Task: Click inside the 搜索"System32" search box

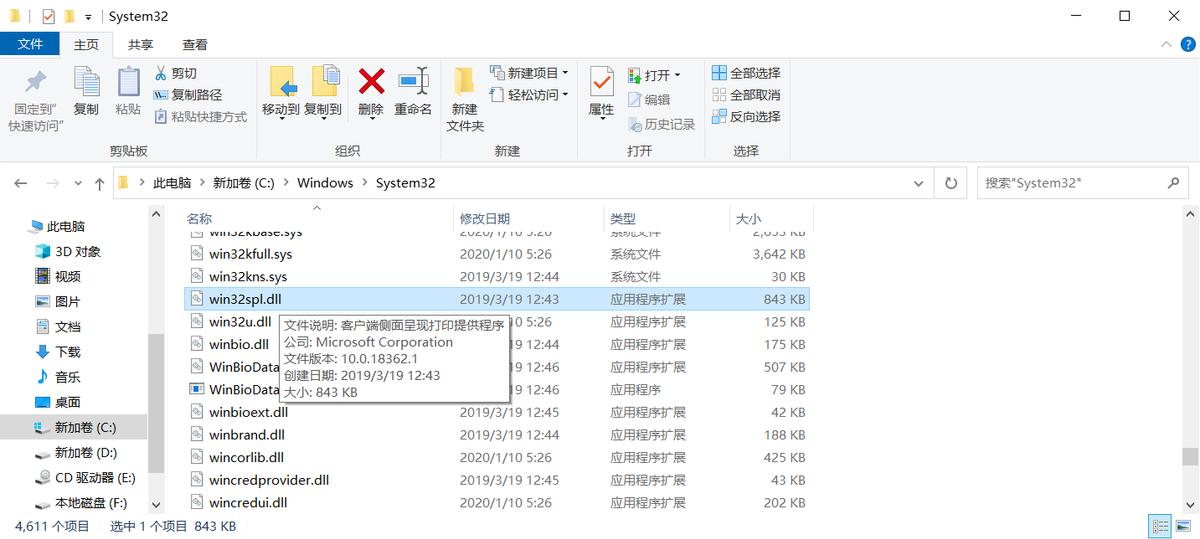Action: tap(1070, 183)
